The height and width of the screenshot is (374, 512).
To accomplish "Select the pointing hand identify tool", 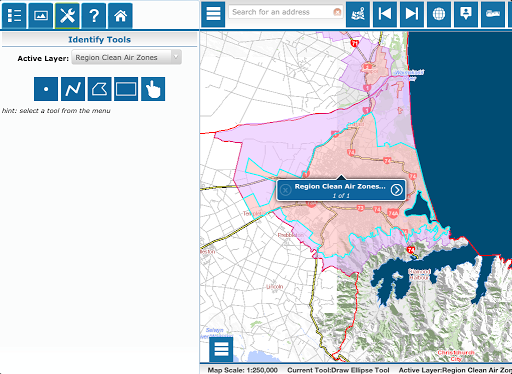I will coord(153,89).
